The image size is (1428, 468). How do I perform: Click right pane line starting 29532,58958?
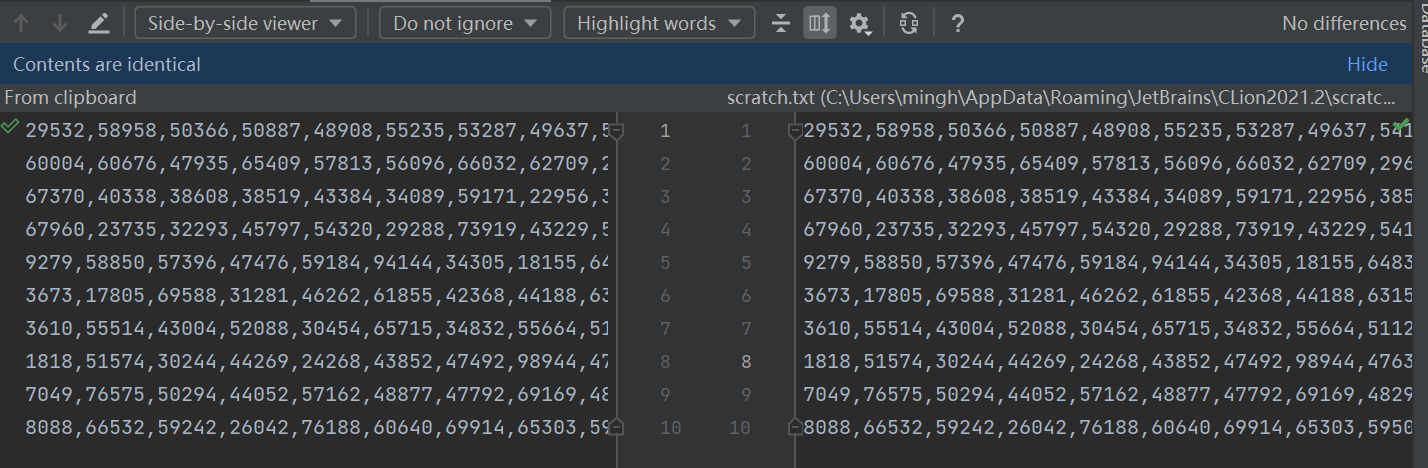click(1107, 131)
